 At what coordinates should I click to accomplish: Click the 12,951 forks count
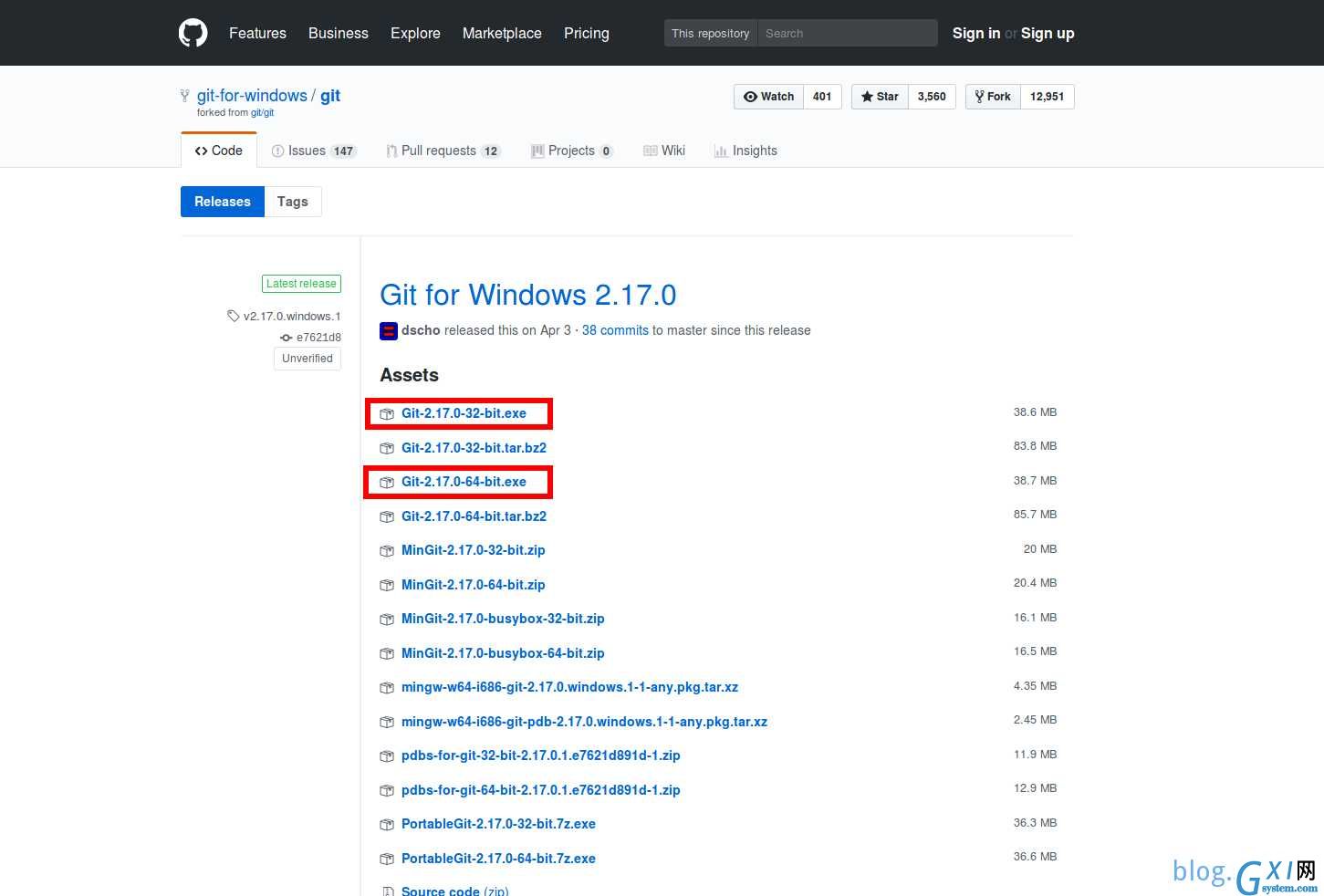1048,97
